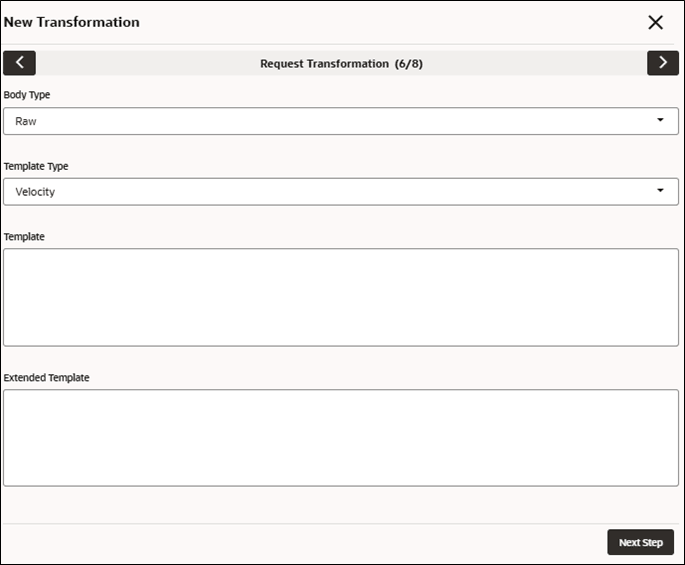Click the Next Step button

pyautogui.click(x=640, y=542)
